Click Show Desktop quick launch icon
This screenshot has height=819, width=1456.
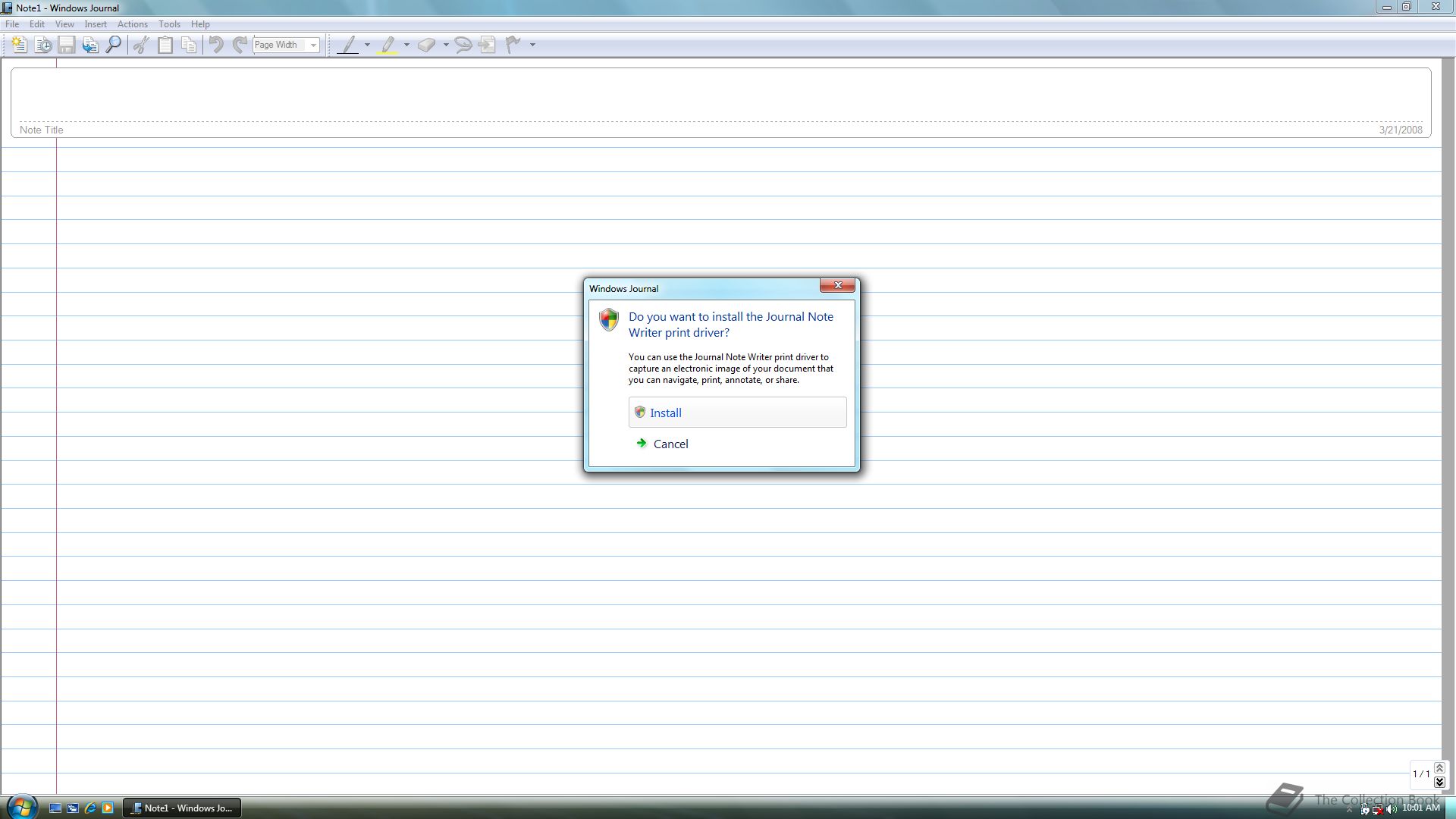coord(55,808)
